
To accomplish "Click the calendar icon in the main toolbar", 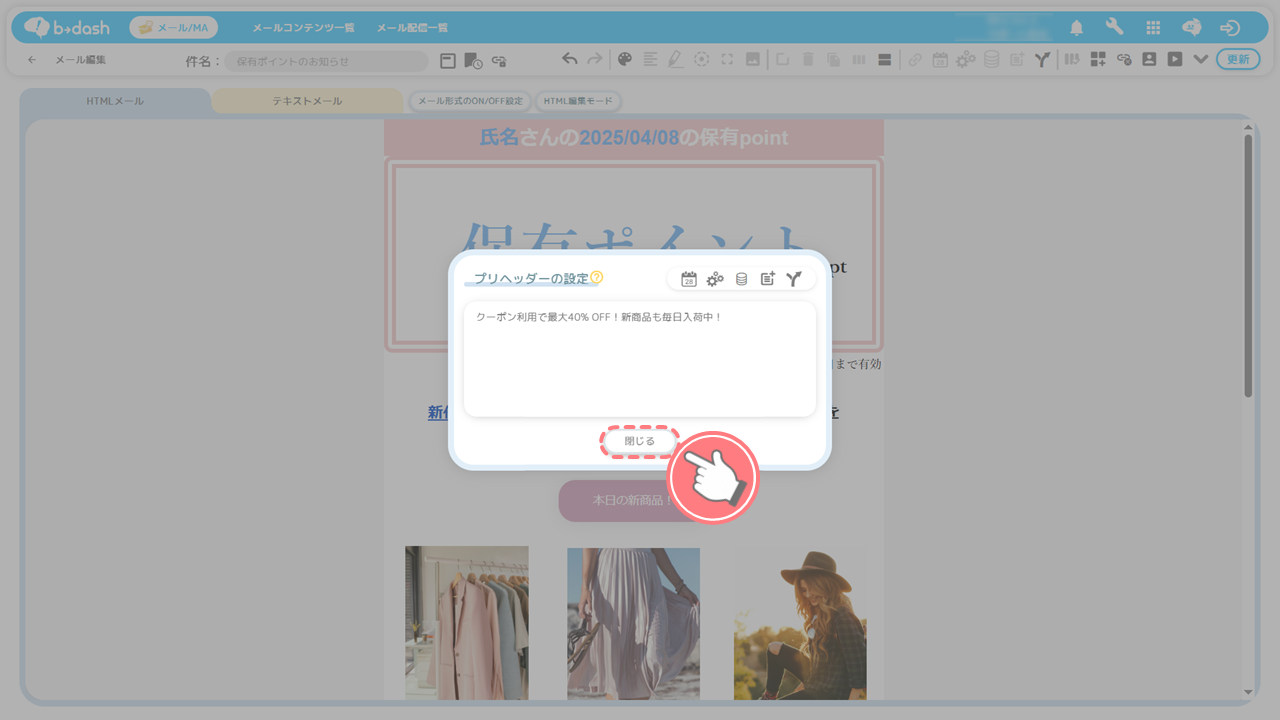I will (940, 60).
